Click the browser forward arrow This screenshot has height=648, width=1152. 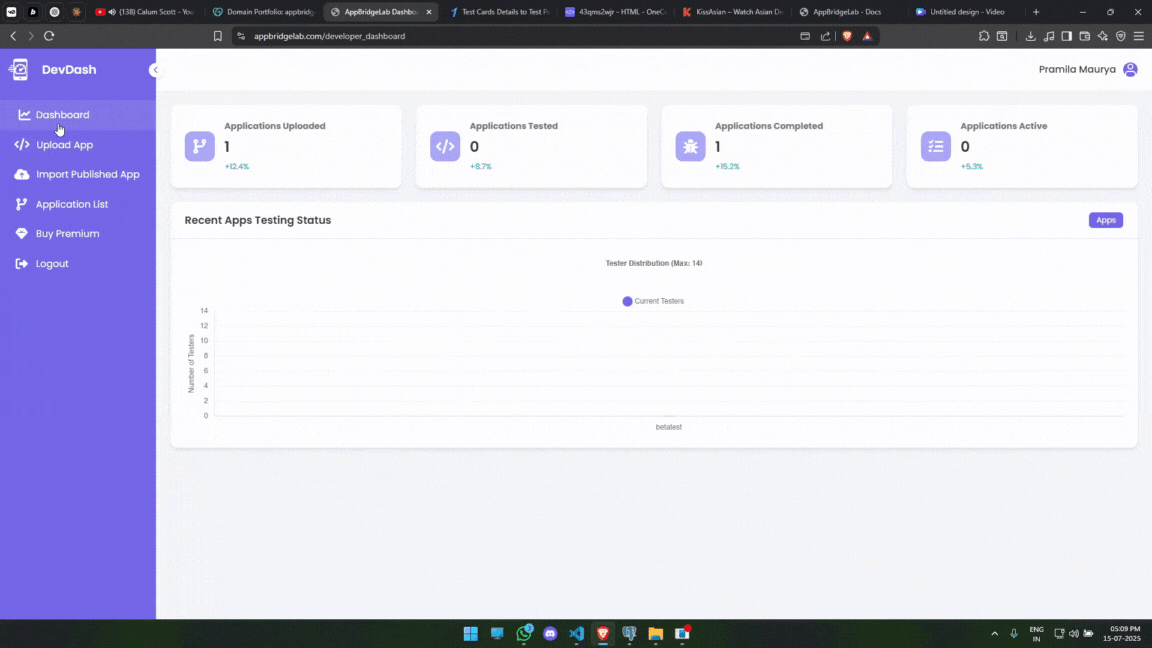pyautogui.click(x=31, y=36)
